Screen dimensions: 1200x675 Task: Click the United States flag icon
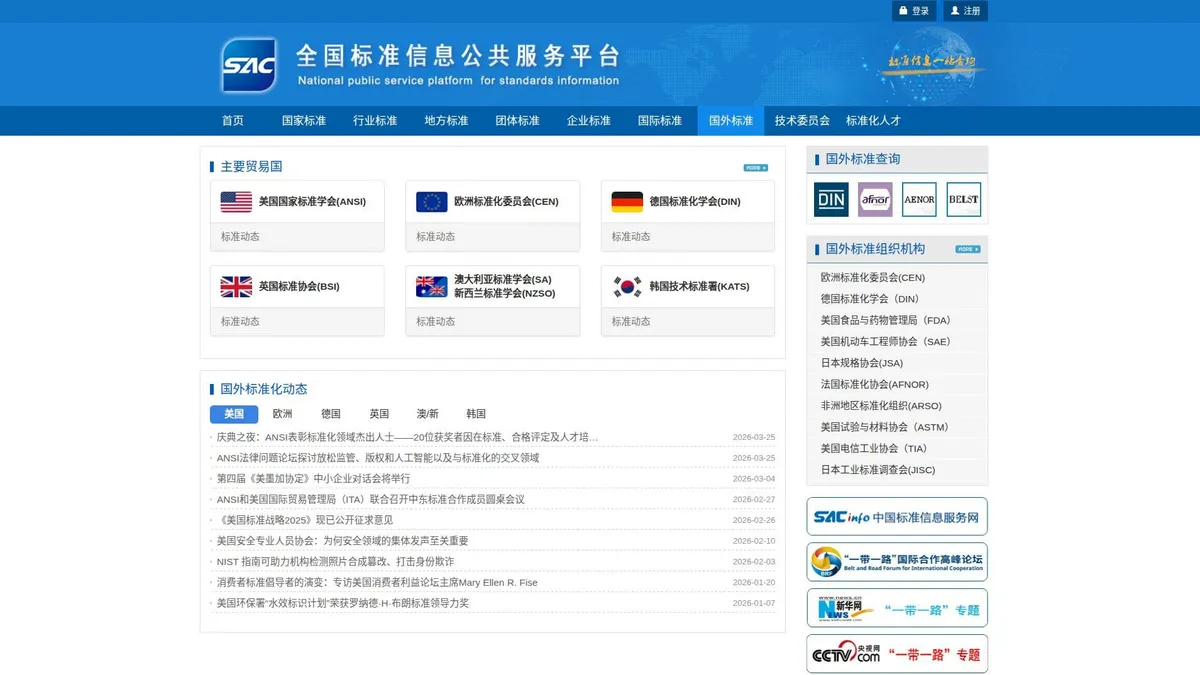(236, 202)
